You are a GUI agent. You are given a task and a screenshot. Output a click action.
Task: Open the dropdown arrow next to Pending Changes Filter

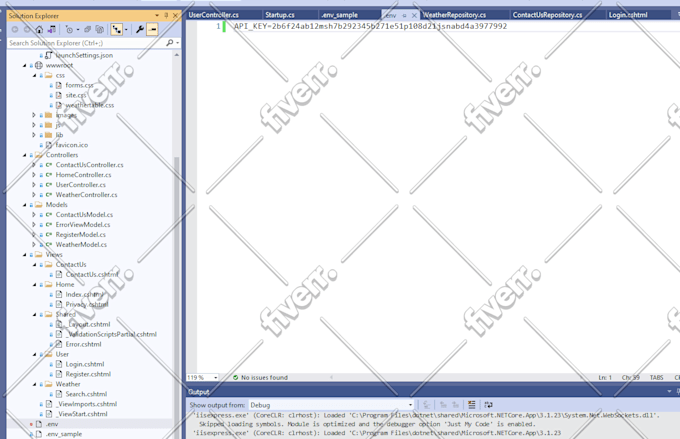point(78,29)
